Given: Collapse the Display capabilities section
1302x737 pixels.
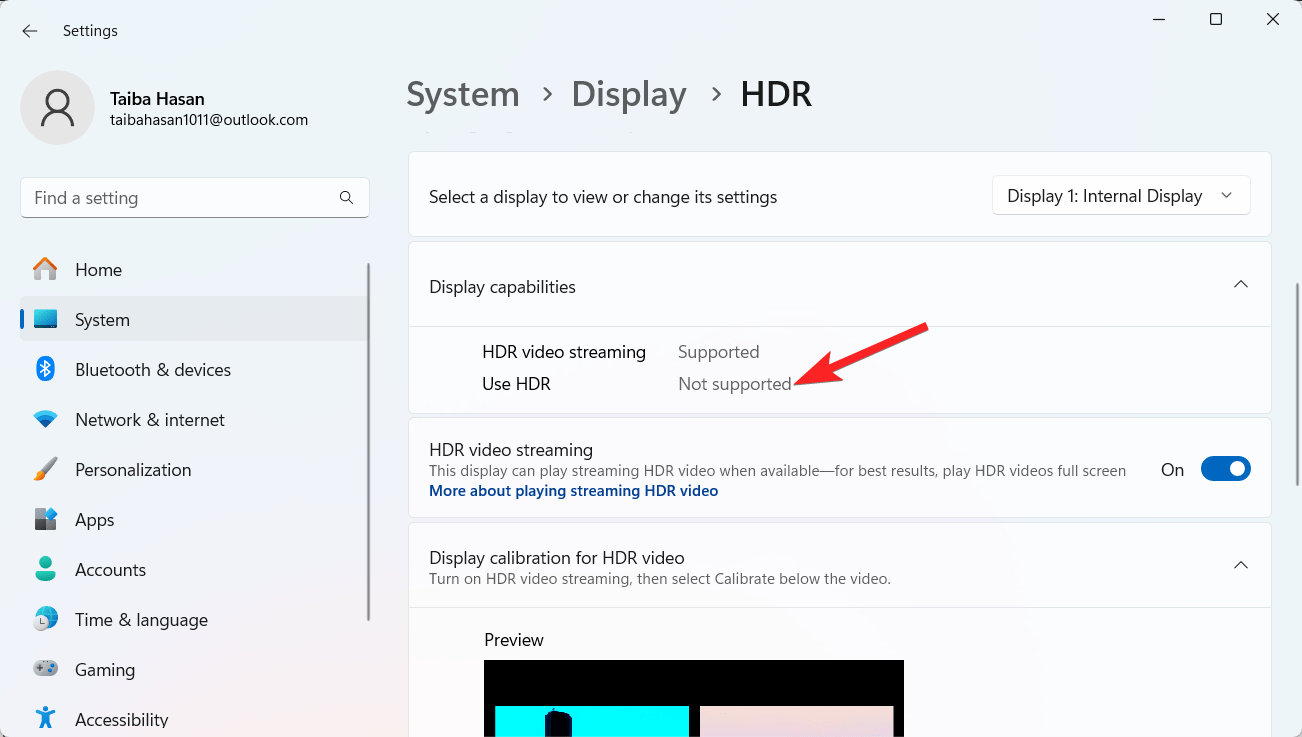Looking at the screenshot, I should (x=1240, y=285).
